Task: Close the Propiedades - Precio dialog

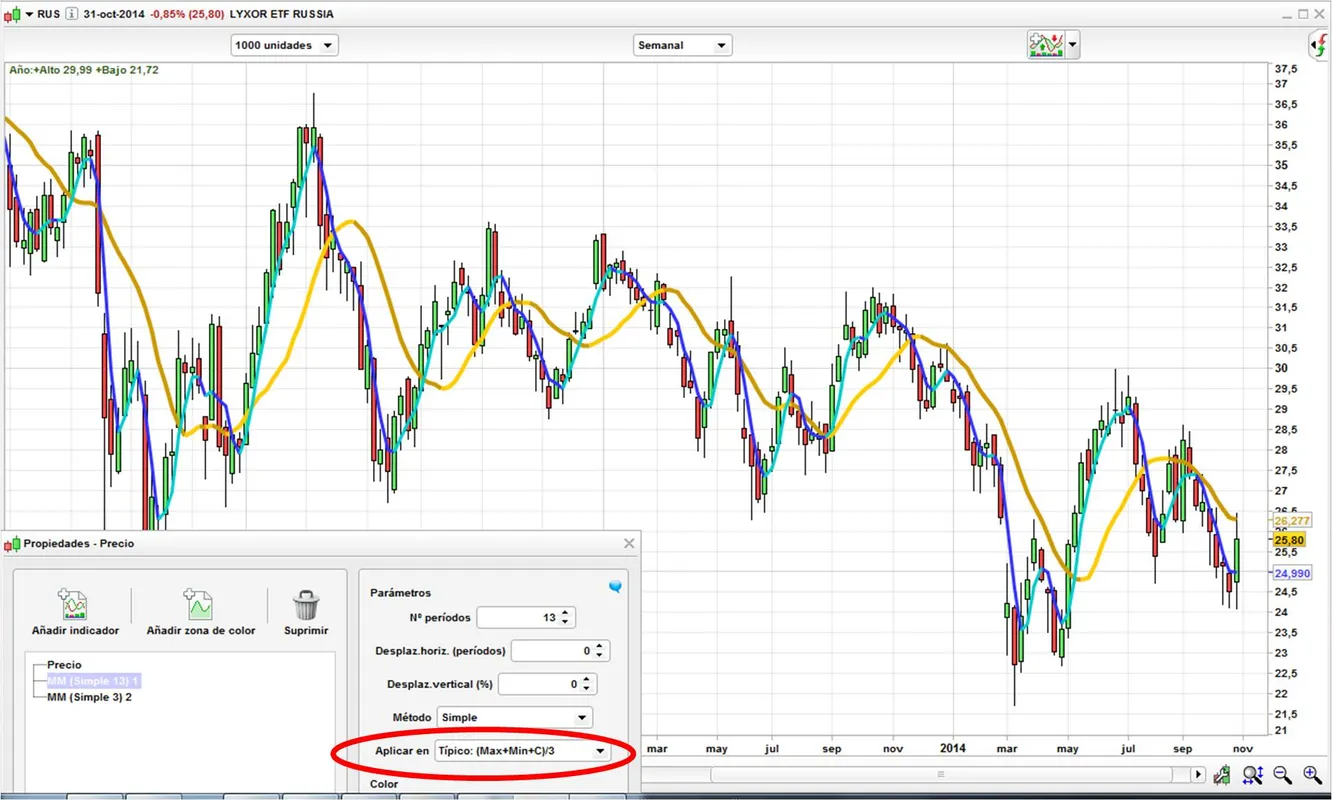Action: 629,543
